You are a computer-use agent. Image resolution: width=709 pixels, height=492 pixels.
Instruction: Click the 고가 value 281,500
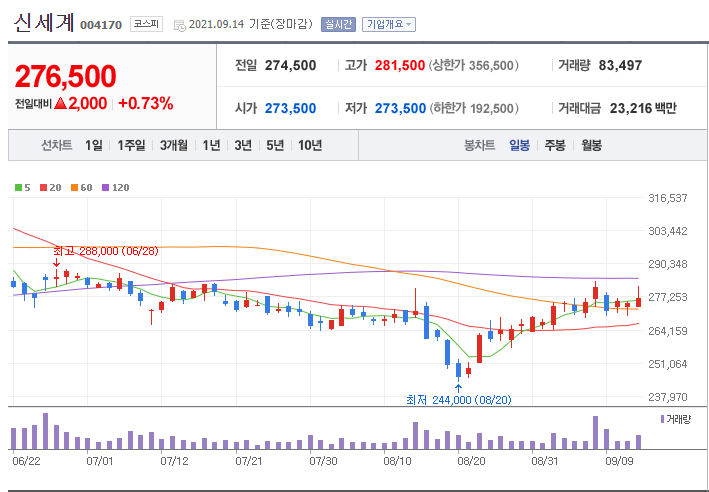pos(400,66)
